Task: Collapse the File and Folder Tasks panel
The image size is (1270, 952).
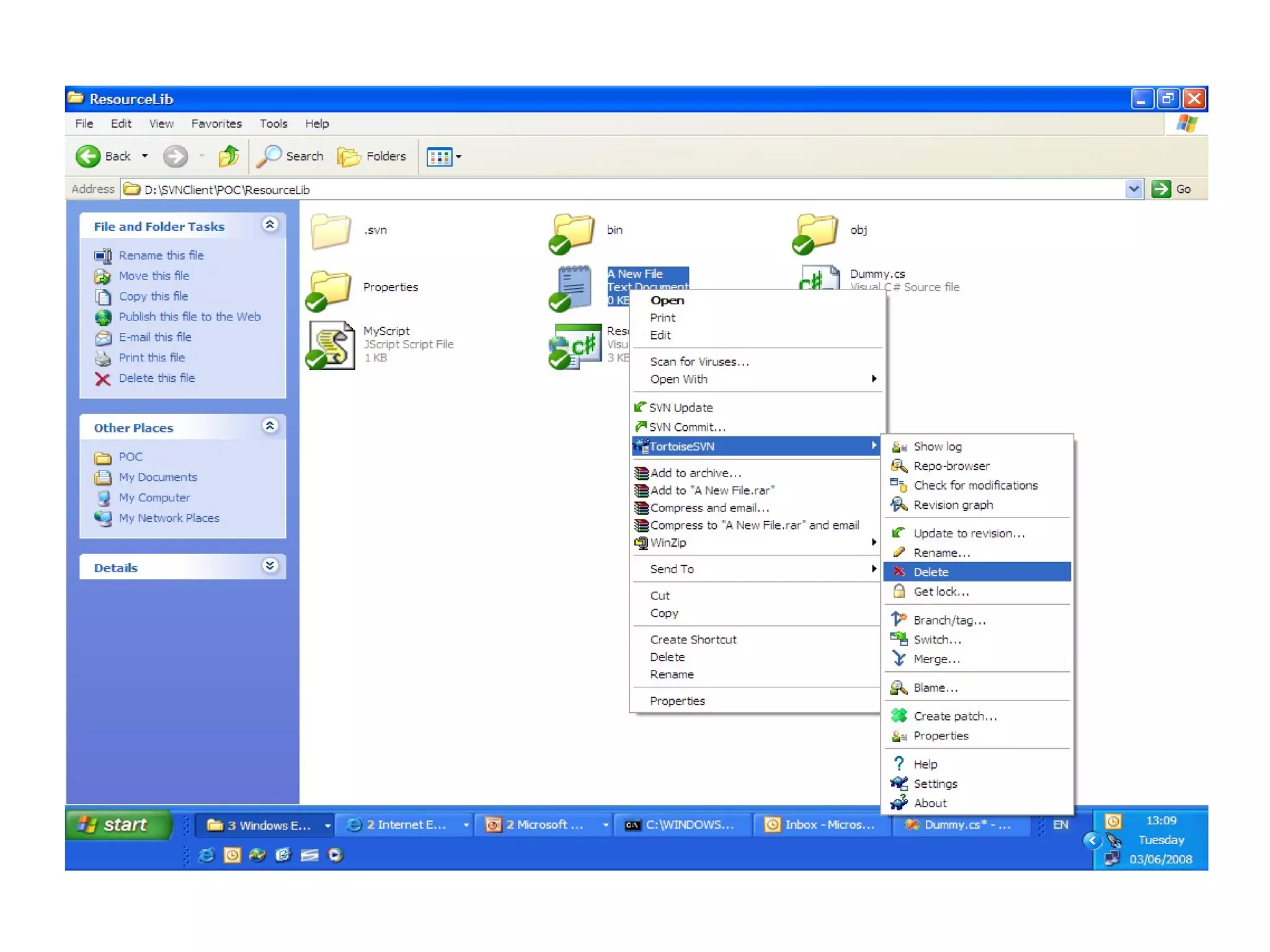Action: pos(270,225)
